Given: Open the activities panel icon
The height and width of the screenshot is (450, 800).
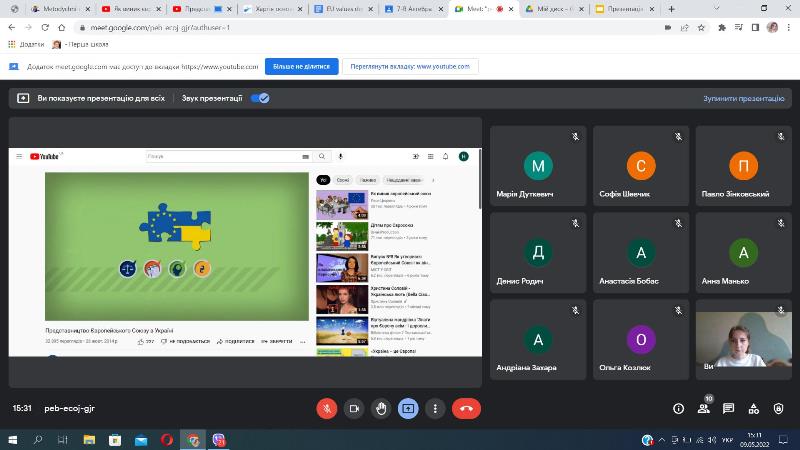Looking at the screenshot, I should tap(755, 408).
